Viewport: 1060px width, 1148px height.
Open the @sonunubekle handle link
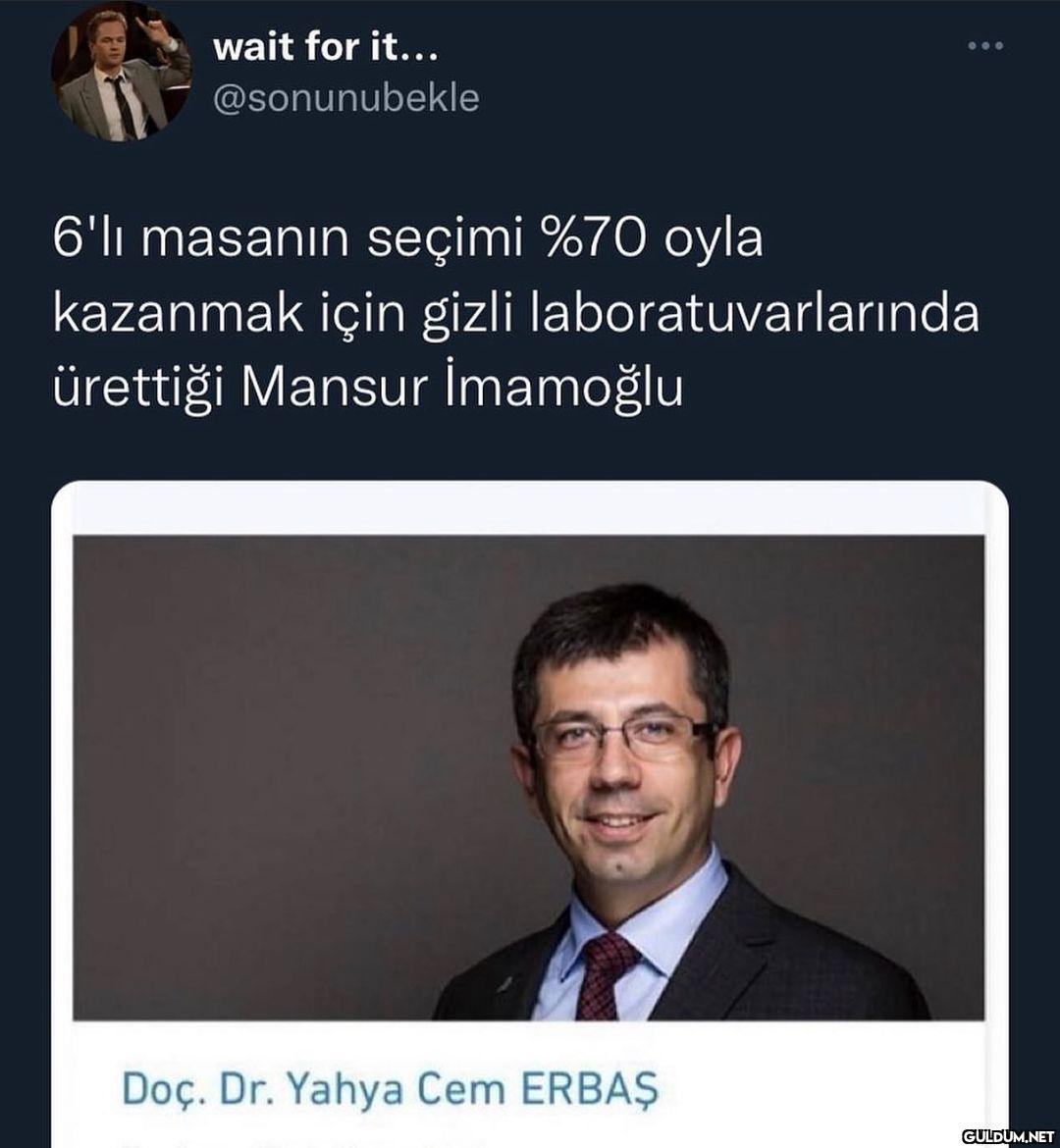coord(345,99)
